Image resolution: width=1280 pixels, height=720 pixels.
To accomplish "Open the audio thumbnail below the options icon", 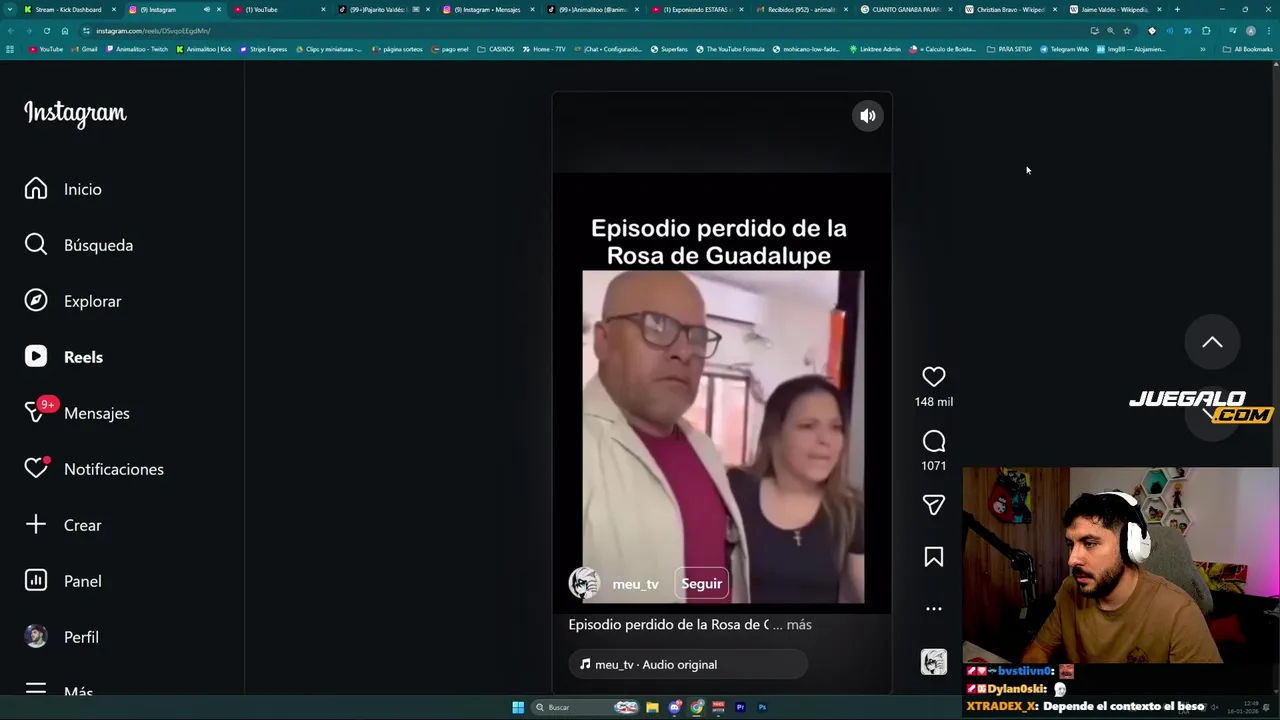I will click(x=933, y=662).
